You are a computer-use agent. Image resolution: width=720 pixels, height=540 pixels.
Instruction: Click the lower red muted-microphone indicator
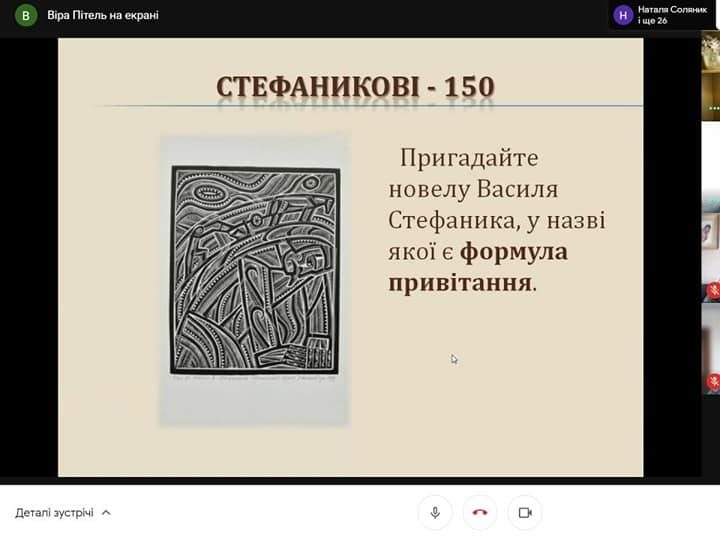[x=714, y=382]
